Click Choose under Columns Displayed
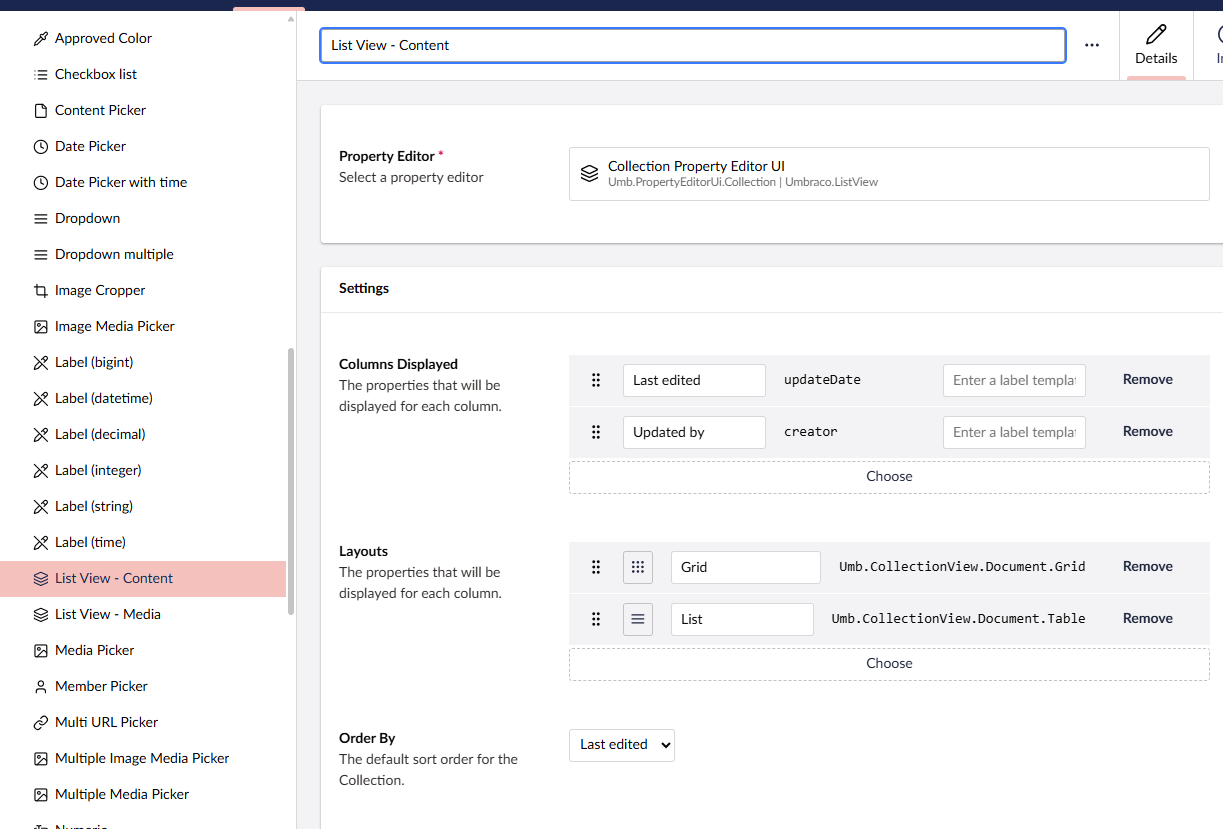This screenshot has height=829, width=1223. point(889,476)
